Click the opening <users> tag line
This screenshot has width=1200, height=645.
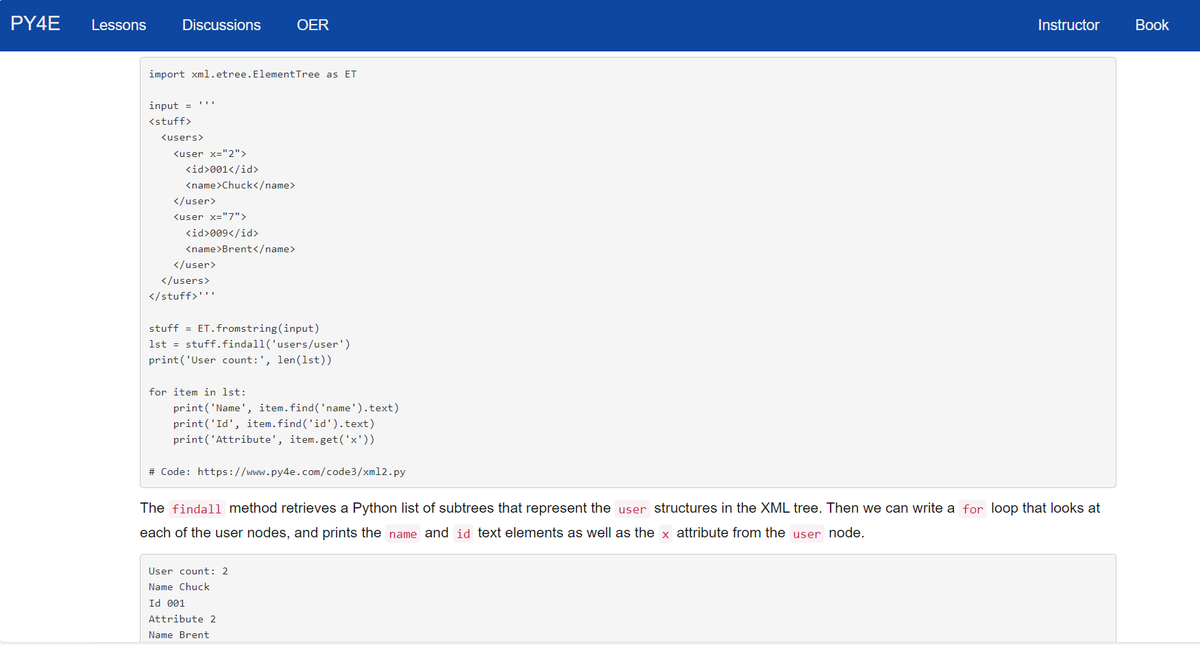pos(182,138)
